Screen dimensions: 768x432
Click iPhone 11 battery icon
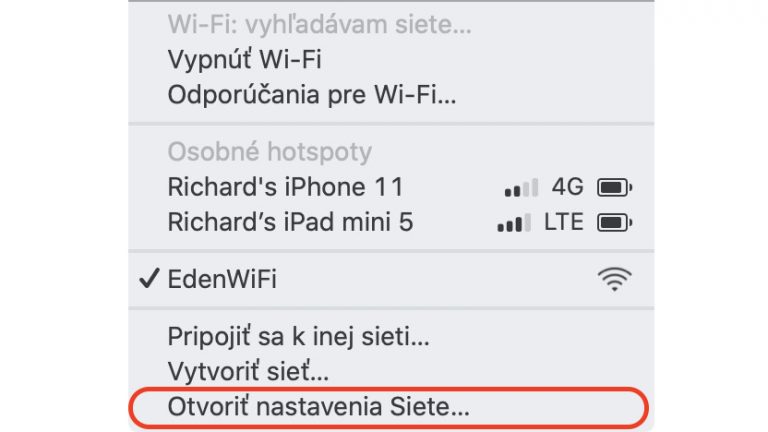(x=614, y=188)
